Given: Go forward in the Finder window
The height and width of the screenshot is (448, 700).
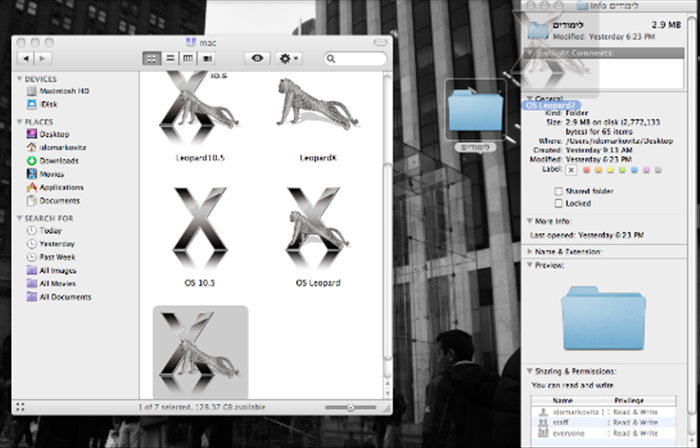Looking at the screenshot, I should (x=43, y=58).
